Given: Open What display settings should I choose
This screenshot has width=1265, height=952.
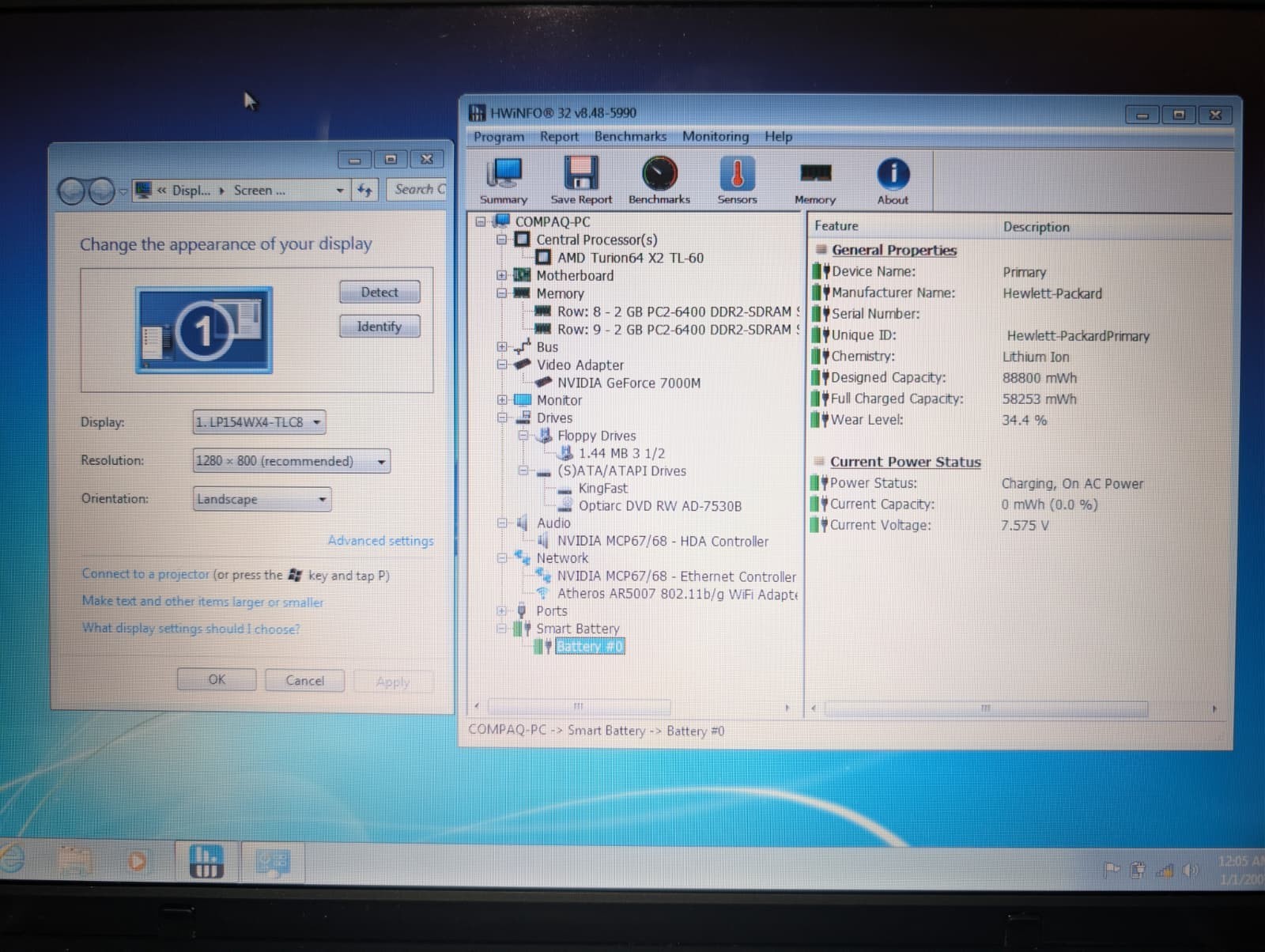Looking at the screenshot, I should (x=191, y=629).
